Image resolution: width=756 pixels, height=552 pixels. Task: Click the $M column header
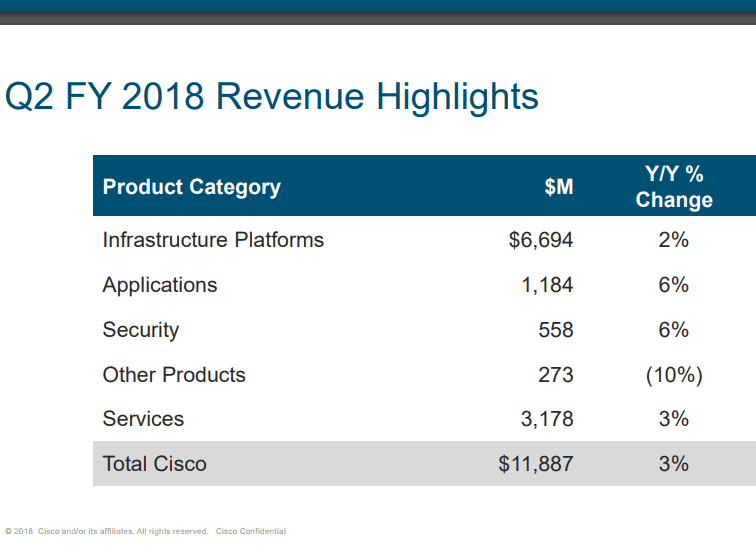click(558, 187)
